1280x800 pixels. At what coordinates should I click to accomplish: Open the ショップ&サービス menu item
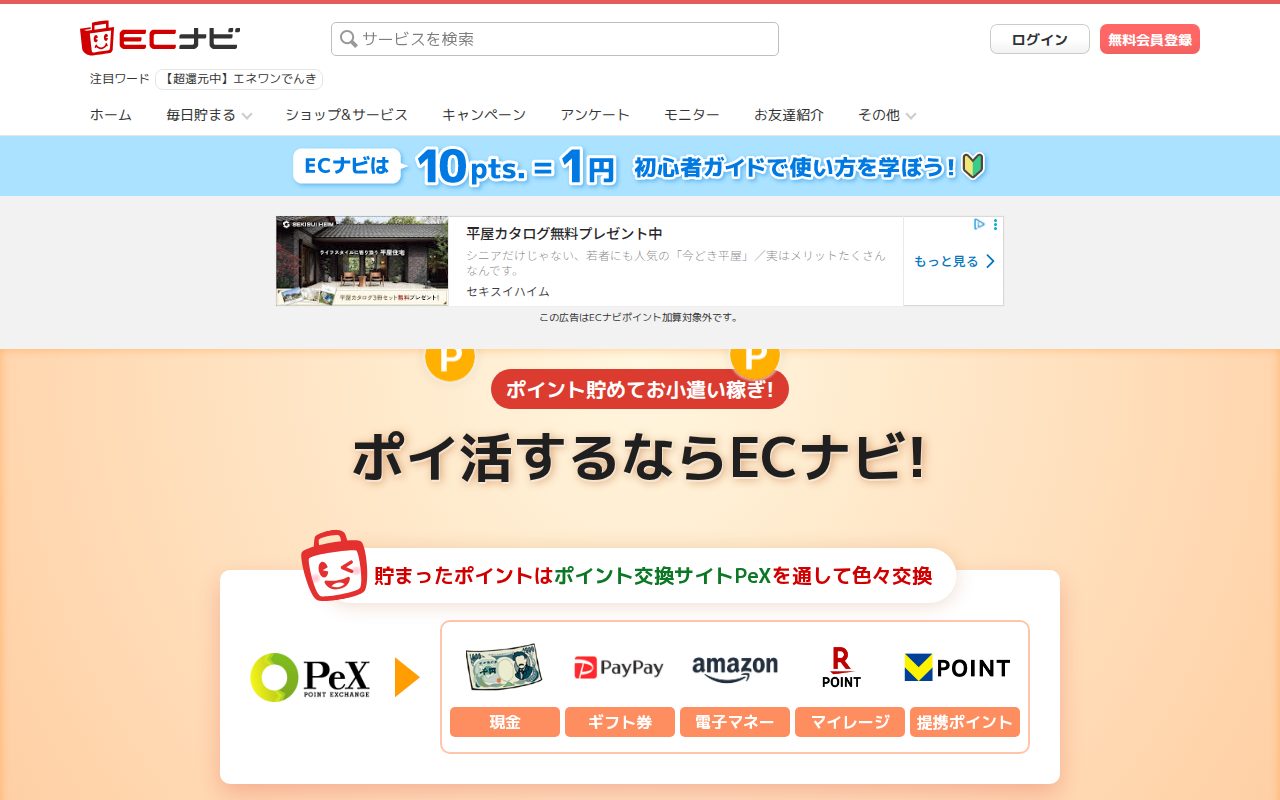(x=346, y=115)
